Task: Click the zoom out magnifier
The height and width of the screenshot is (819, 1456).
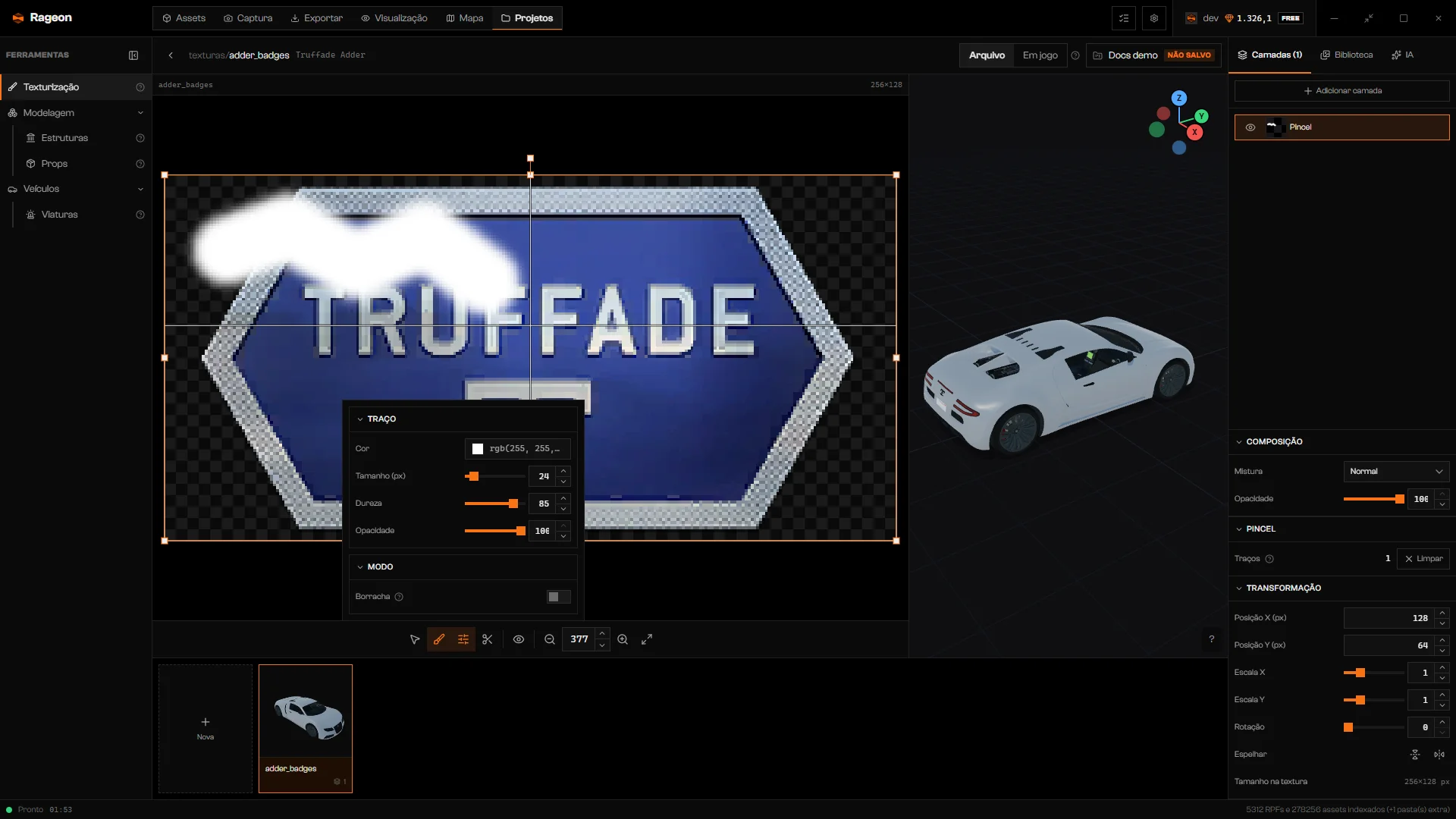Action: click(x=550, y=639)
